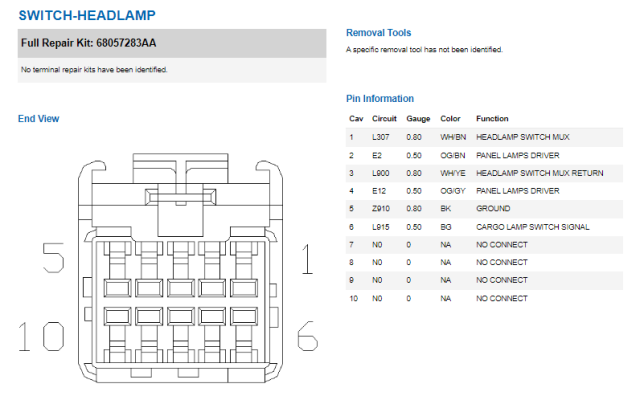Click pin label 6 beside the connector

tap(307, 336)
